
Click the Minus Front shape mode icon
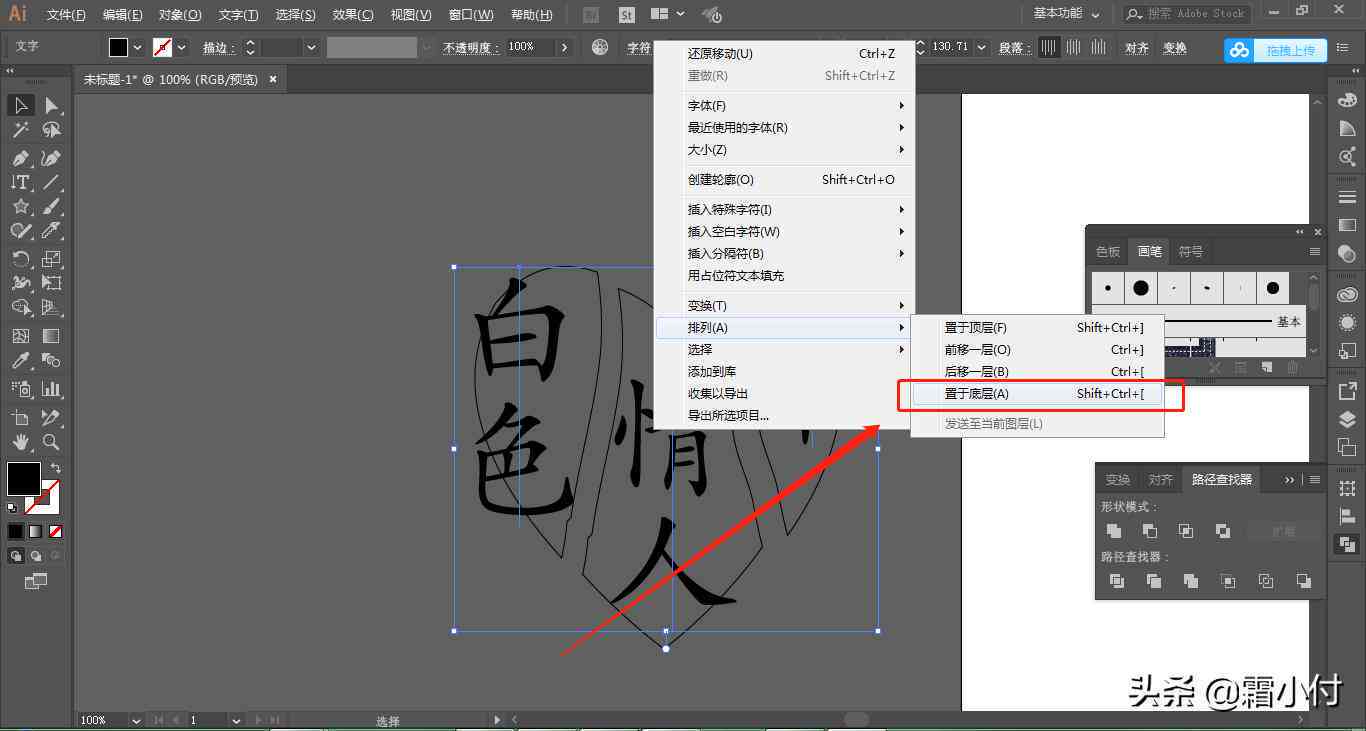pos(1149,531)
